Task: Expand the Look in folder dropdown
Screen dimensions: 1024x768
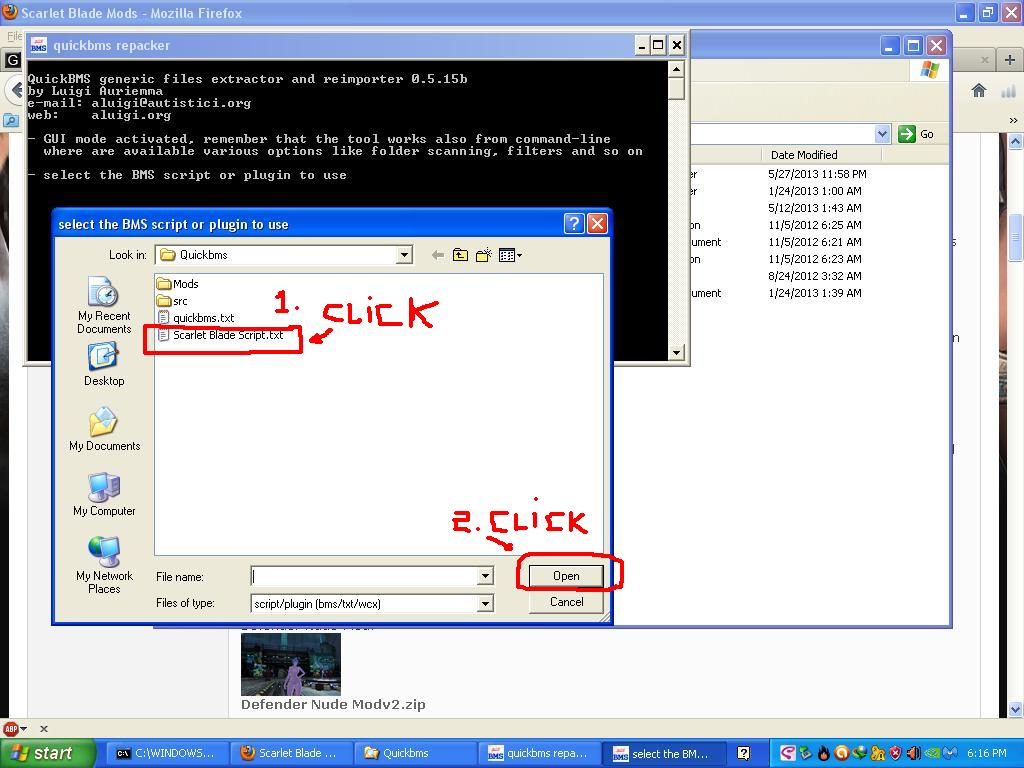Action: [x=404, y=255]
